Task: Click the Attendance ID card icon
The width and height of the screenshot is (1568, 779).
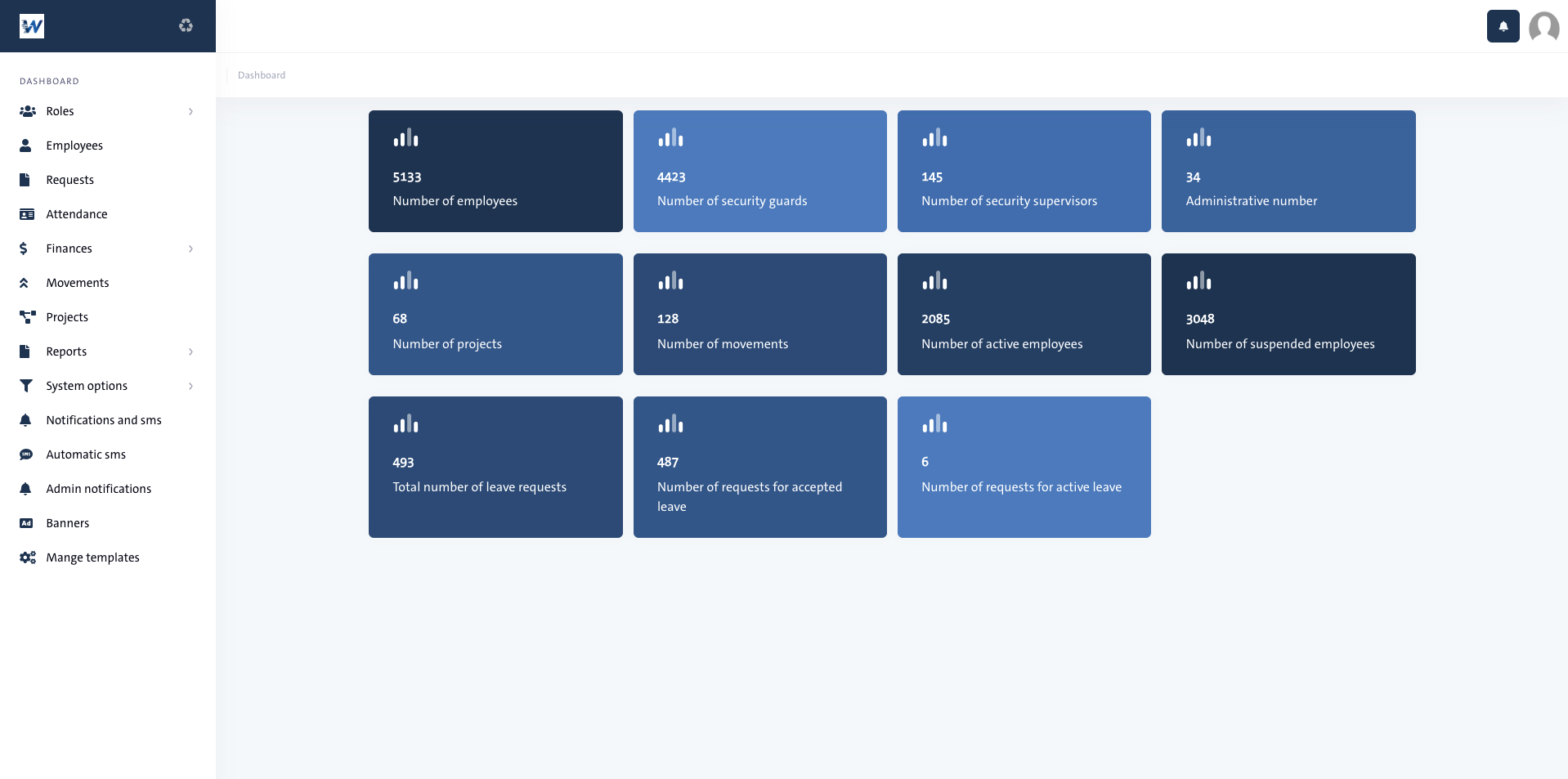Action: click(27, 214)
